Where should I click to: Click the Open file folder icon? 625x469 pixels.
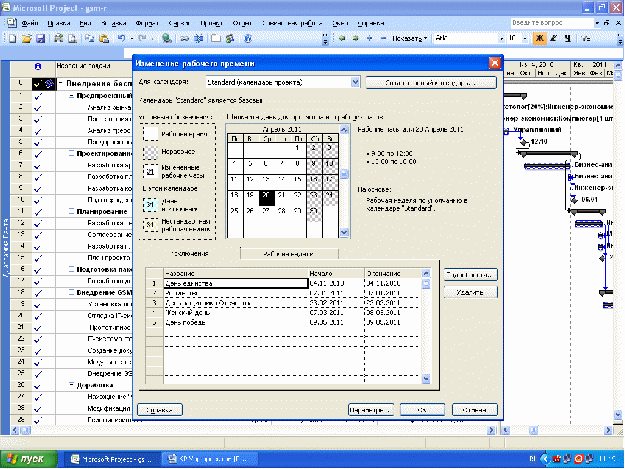coord(26,39)
